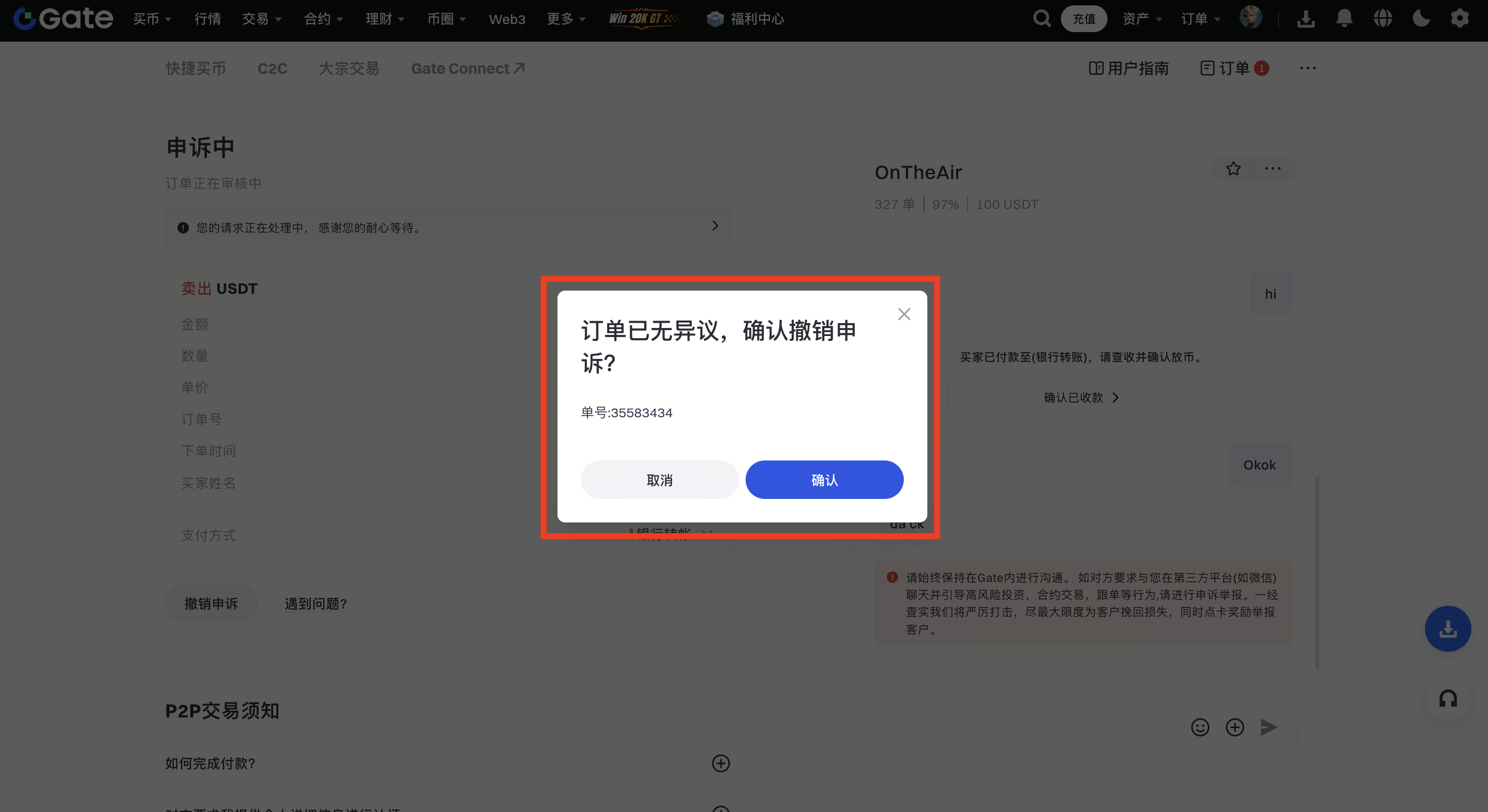Screen dimensions: 1488x812
Task: Toggle dark mode moon icon
Action: point(1421,19)
